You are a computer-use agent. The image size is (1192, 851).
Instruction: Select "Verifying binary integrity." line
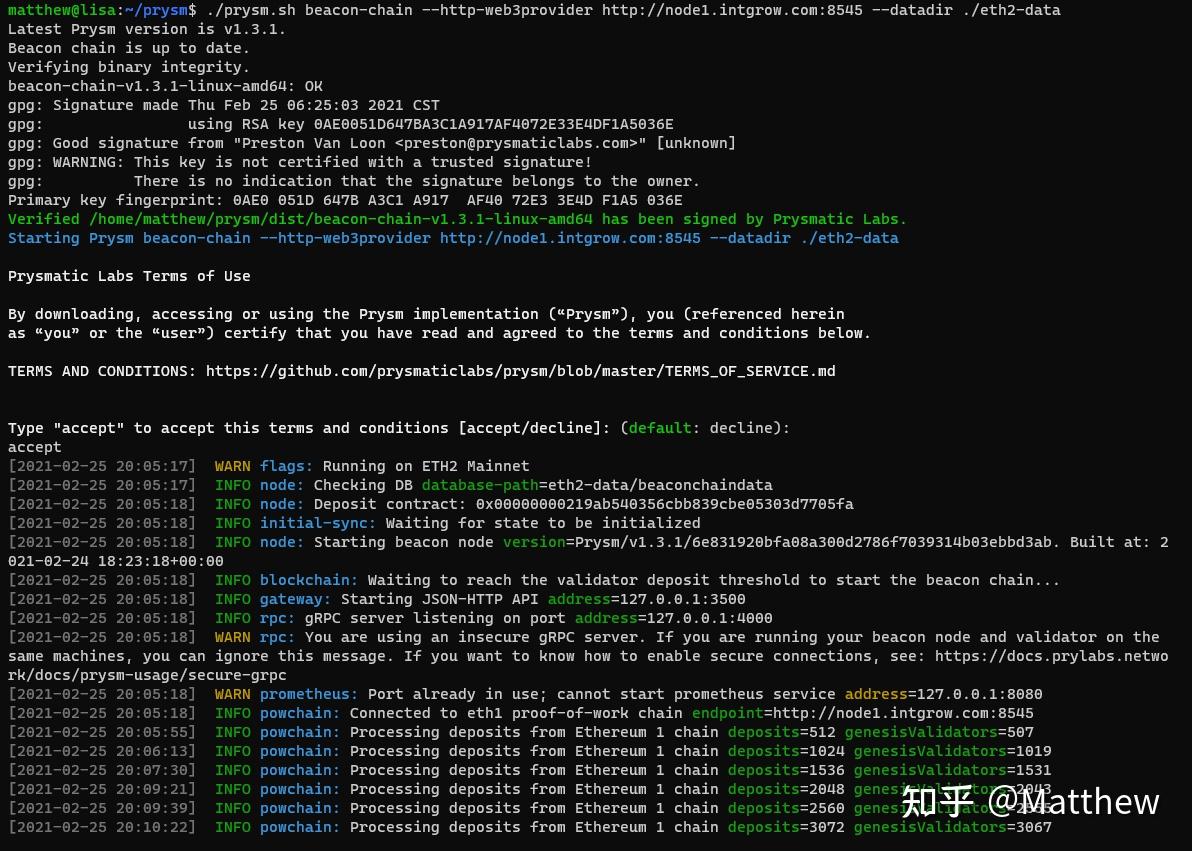tap(128, 67)
